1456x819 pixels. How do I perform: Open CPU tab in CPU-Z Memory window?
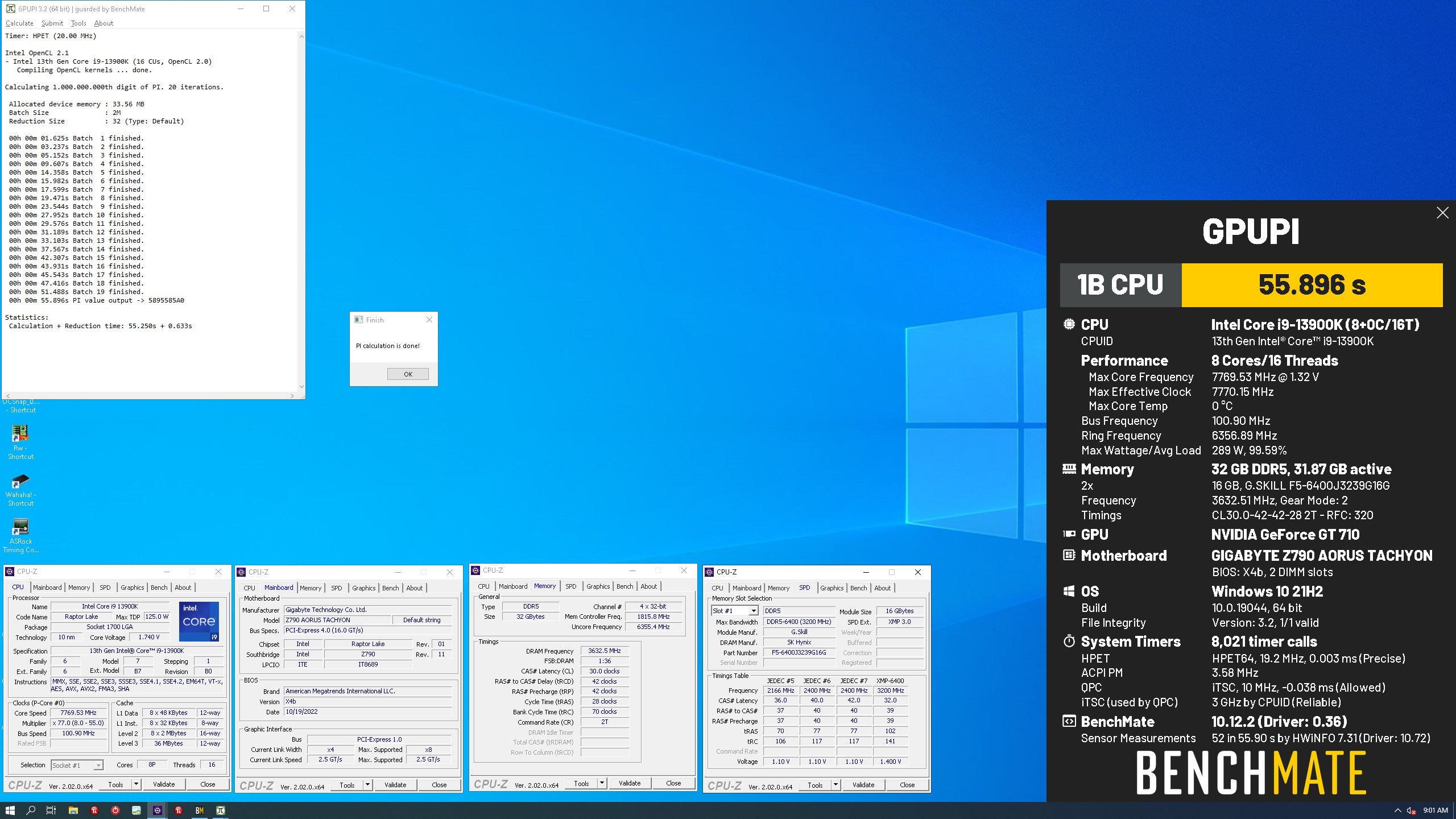(483, 586)
